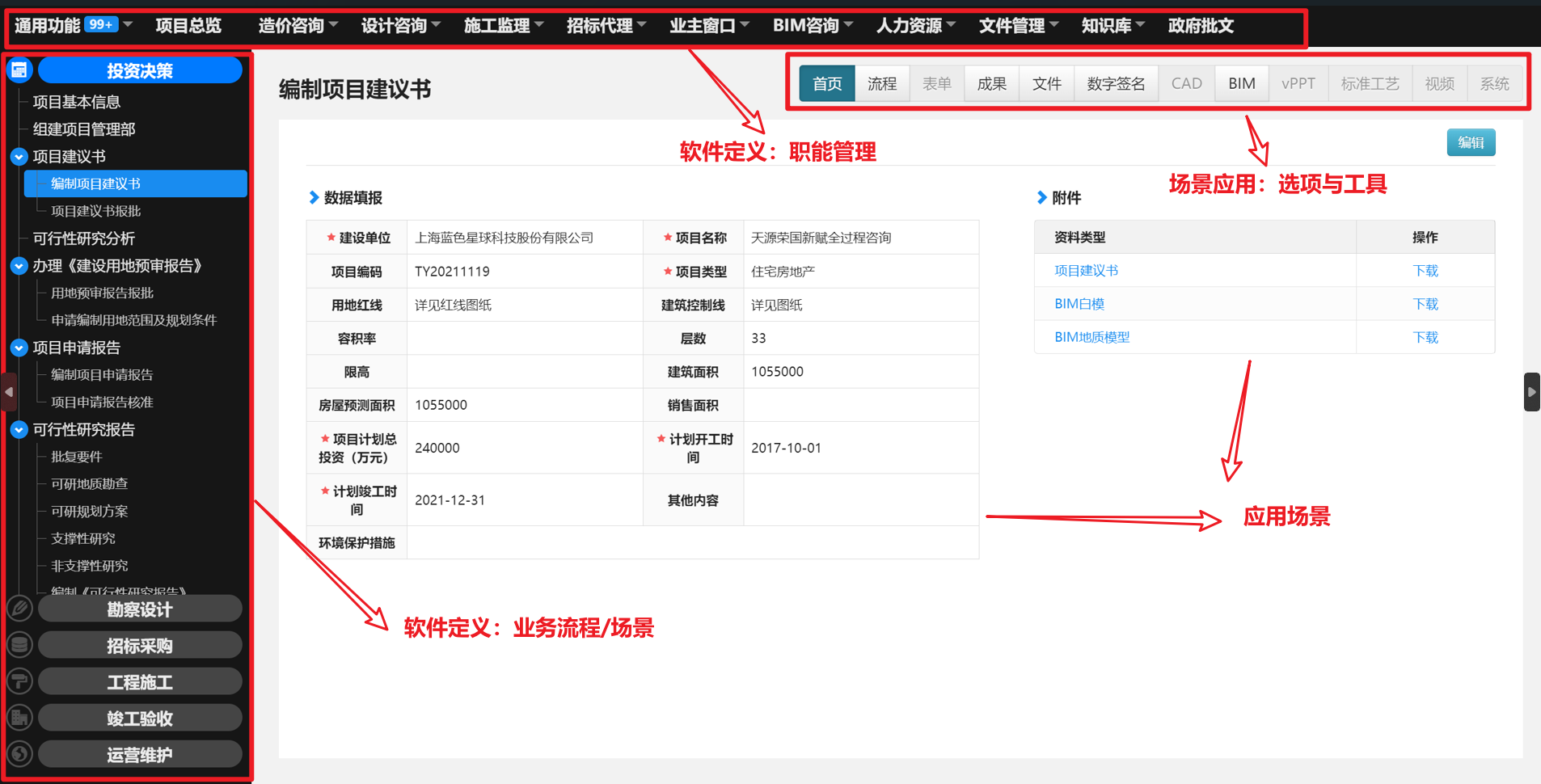Screen dimensions: 1541x784
Task: Select 项目建议书报批 in the tree
Action: [x=95, y=211]
